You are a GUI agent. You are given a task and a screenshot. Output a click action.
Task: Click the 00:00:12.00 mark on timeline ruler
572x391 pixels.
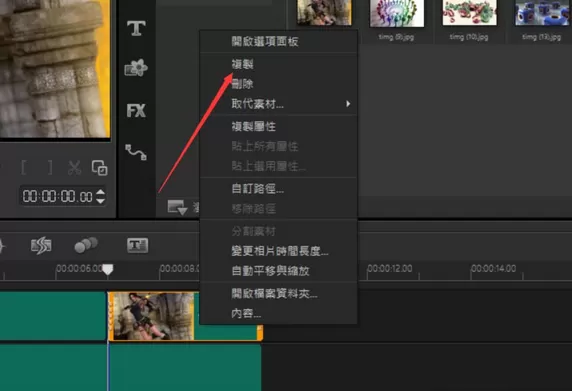[x=390, y=269]
